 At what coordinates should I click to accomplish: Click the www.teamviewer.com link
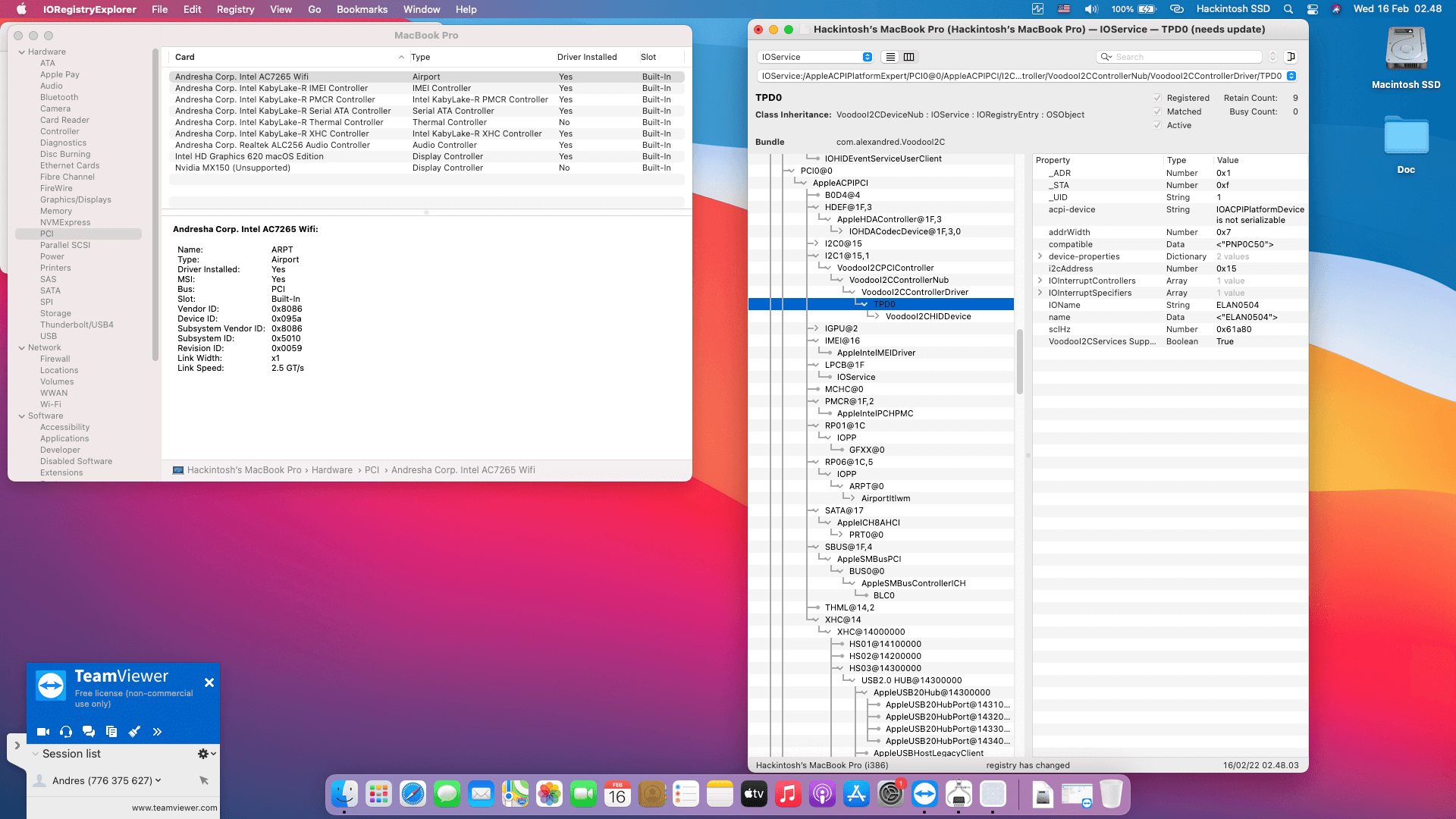[174, 808]
